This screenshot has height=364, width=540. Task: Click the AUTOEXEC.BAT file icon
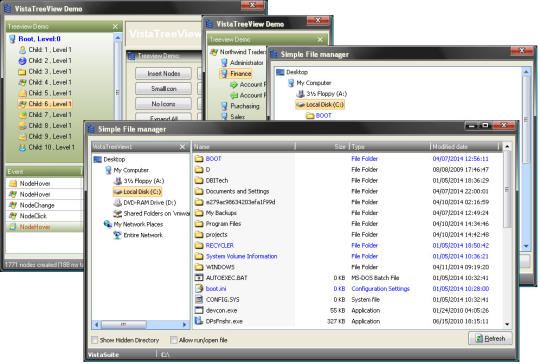click(199, 278)
